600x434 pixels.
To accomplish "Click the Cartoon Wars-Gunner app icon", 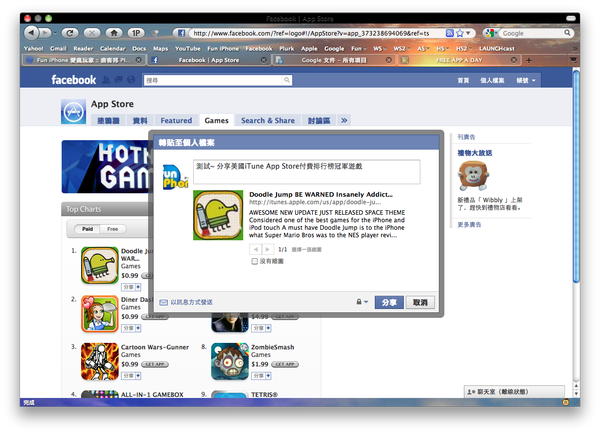I will point(100,361).
